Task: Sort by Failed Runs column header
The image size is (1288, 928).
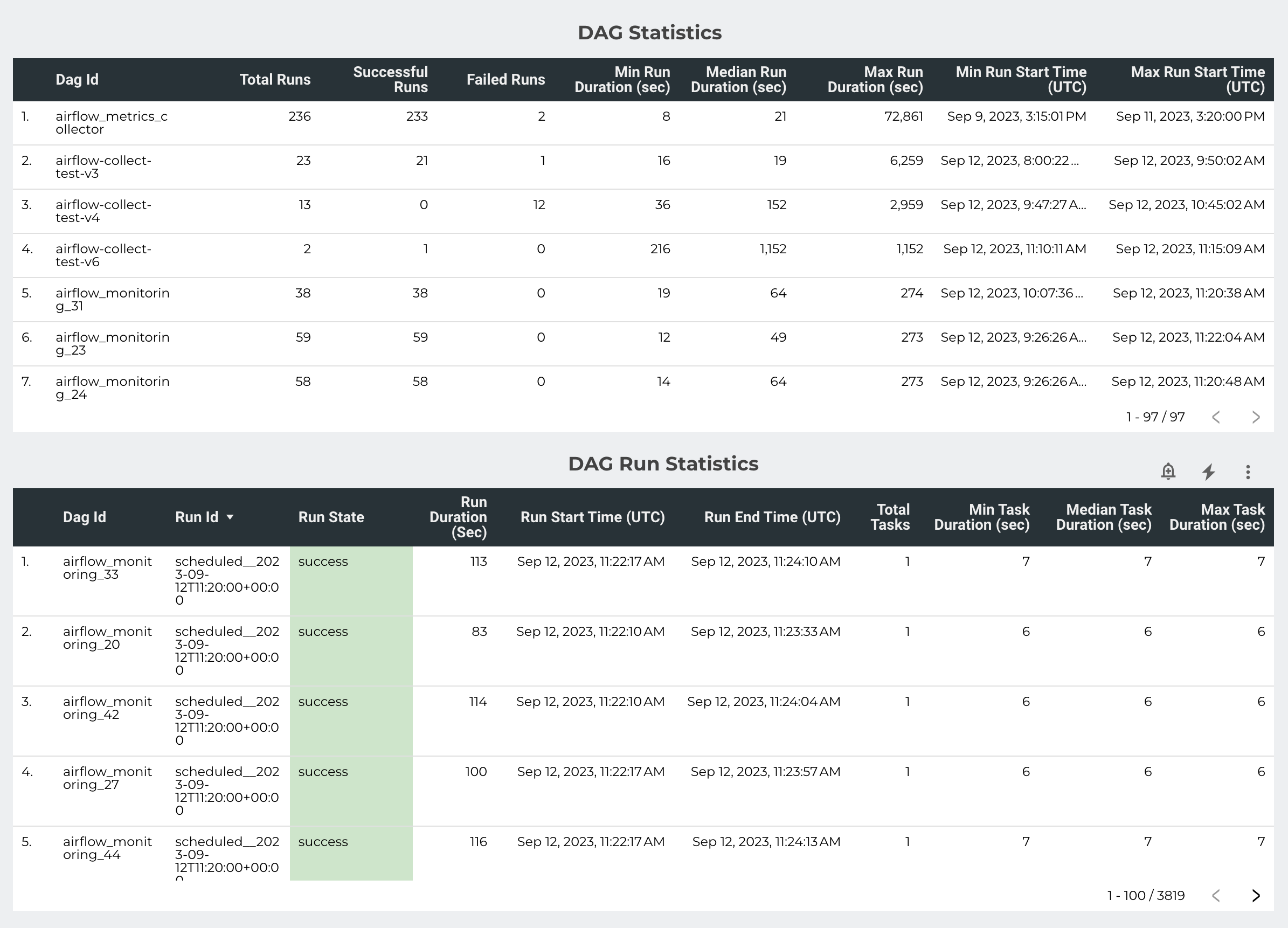Action: pos(505,80)
